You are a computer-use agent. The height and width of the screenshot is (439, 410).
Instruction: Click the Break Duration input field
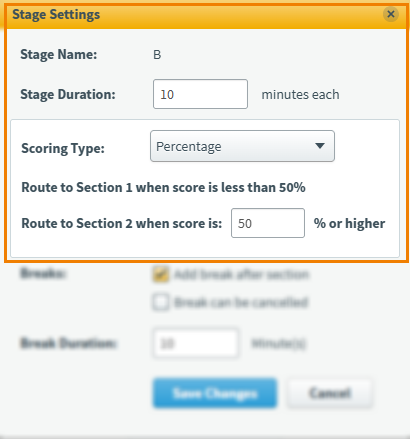point(196,343)
